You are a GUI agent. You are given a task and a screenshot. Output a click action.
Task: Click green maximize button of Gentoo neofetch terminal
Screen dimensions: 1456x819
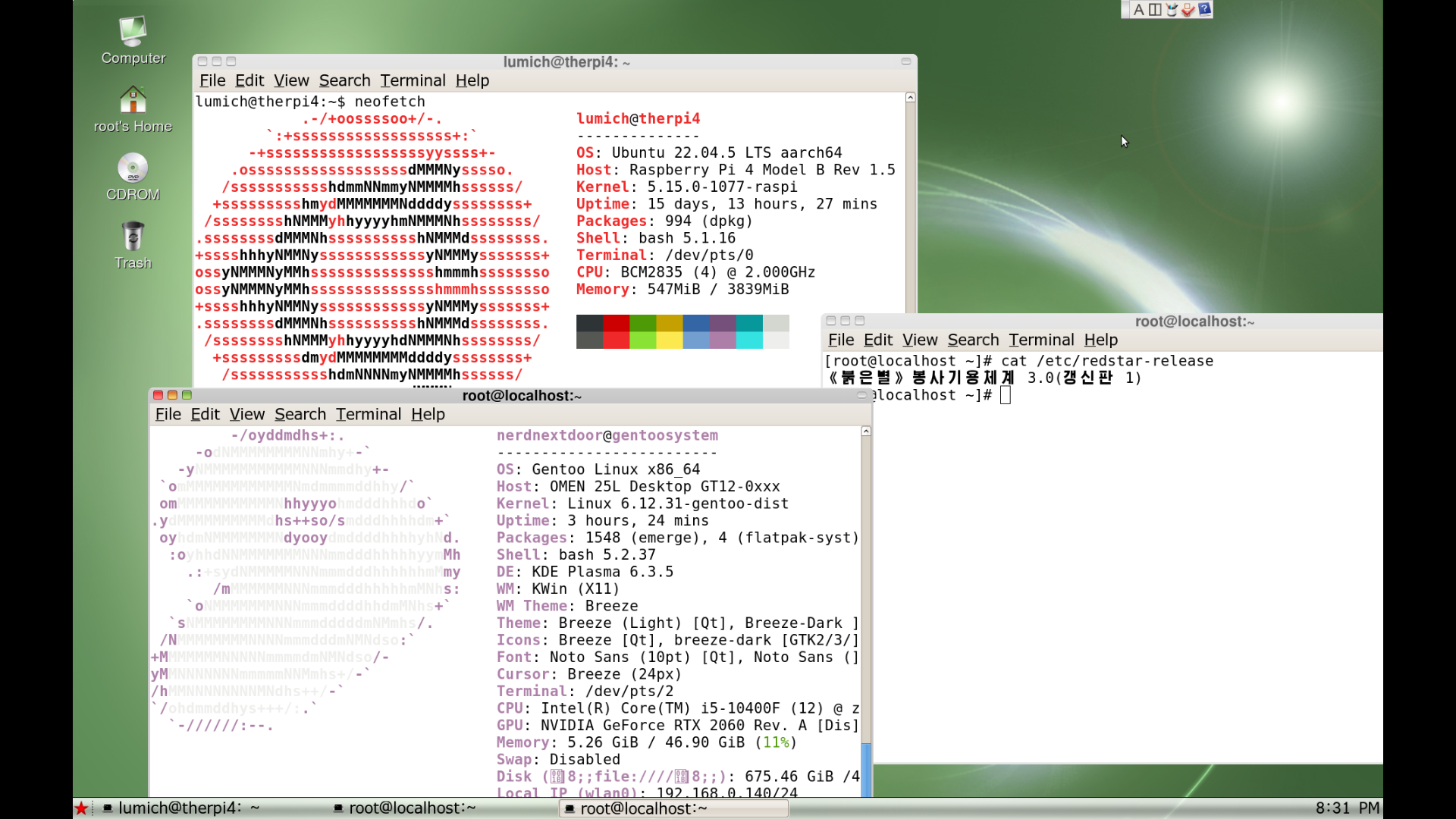pyautogui.click(x=187, y=395)
